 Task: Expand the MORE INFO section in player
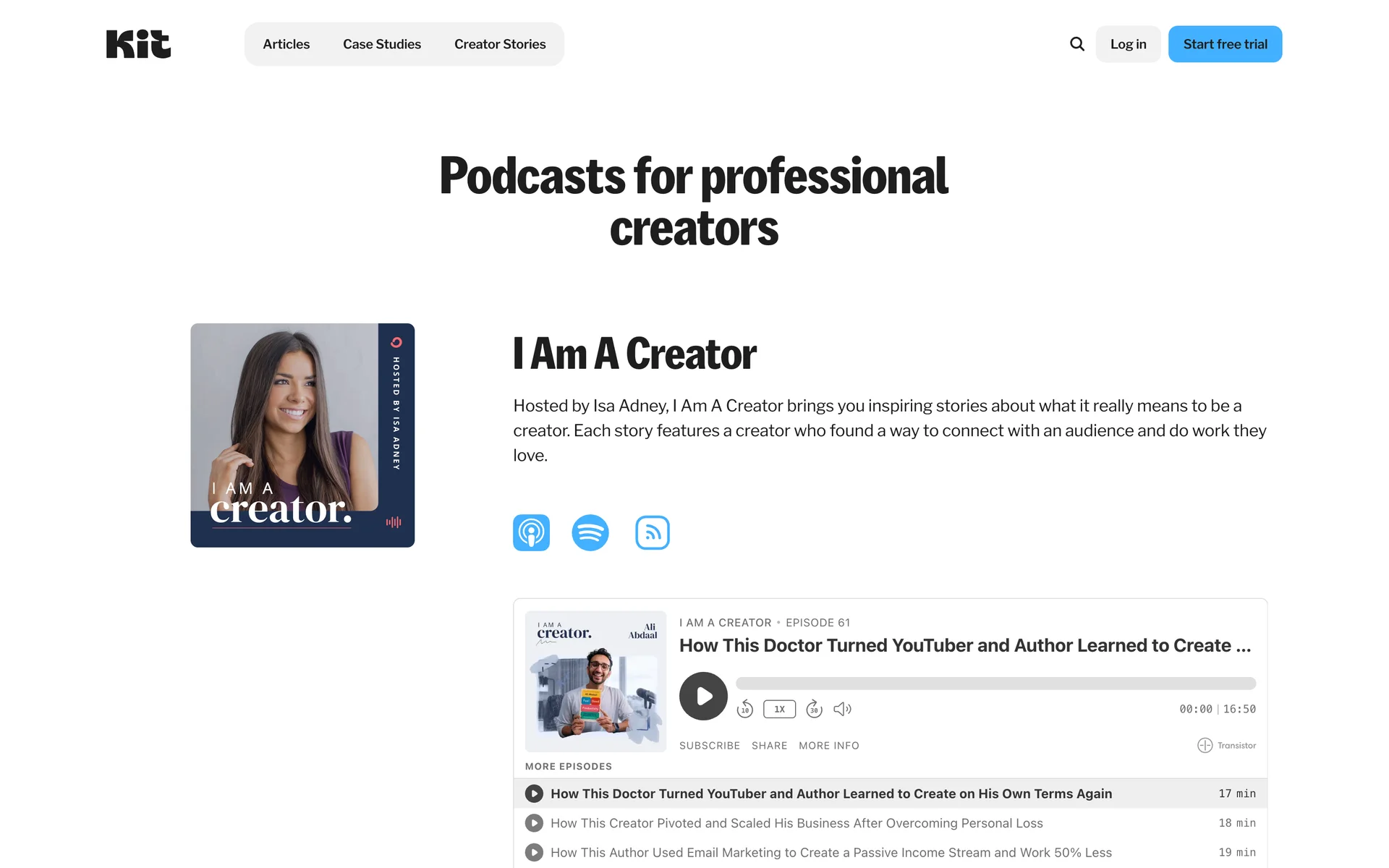[x=828, y=745]
